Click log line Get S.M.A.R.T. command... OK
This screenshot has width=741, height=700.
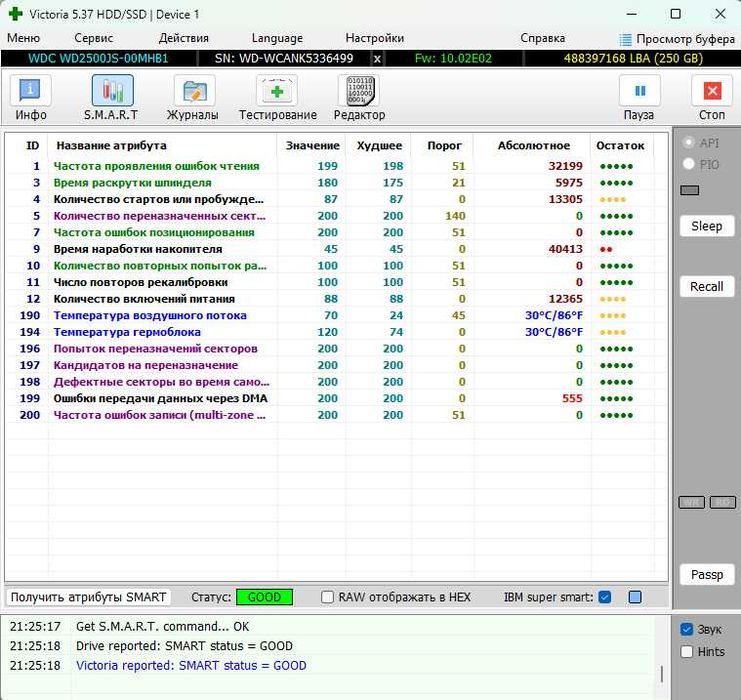click(163, 627)
